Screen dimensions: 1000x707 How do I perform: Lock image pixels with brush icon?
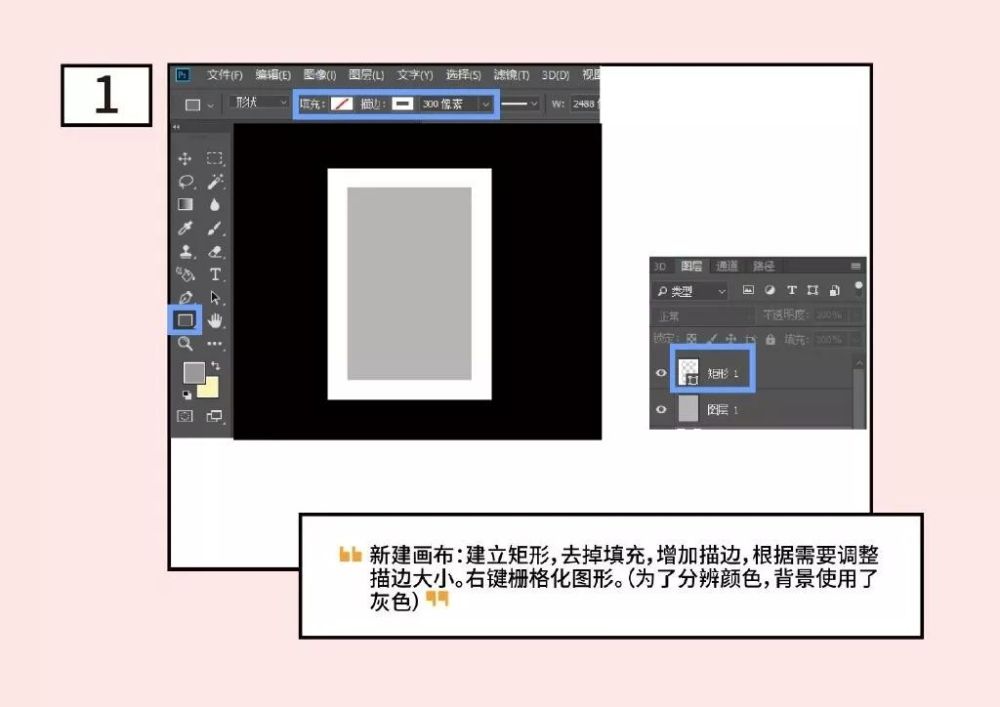click(x=712, y=339)
